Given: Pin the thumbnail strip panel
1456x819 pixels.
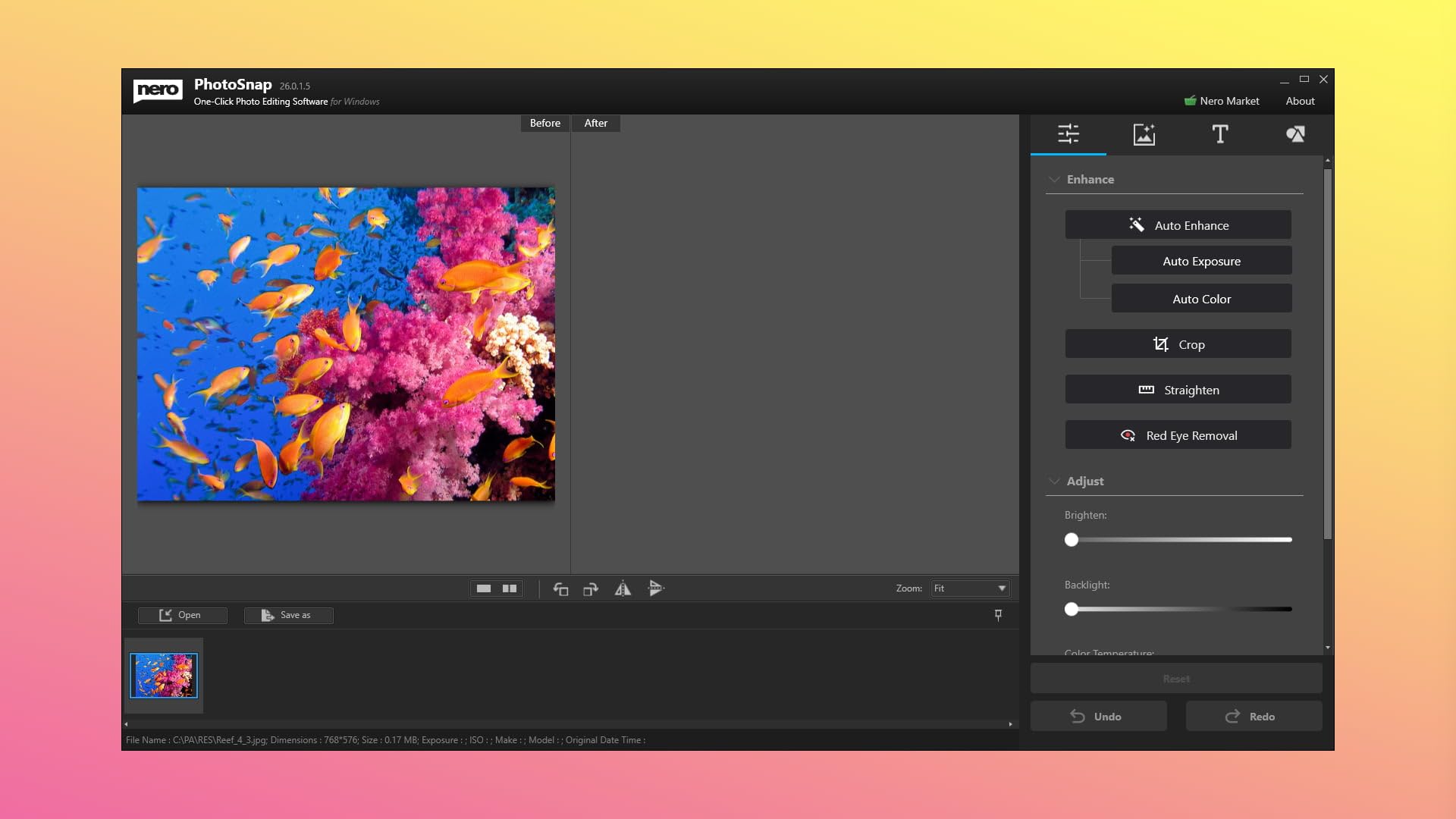Looking at the screenshot, I should click(x=998, y=615).
